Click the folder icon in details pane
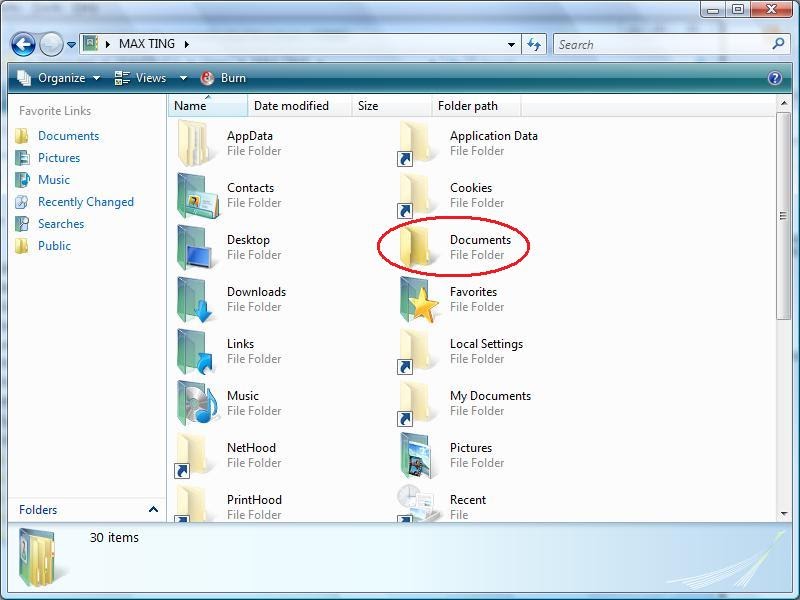The width and height of the screenshot is (800, 600). click(x=37, y=557)
